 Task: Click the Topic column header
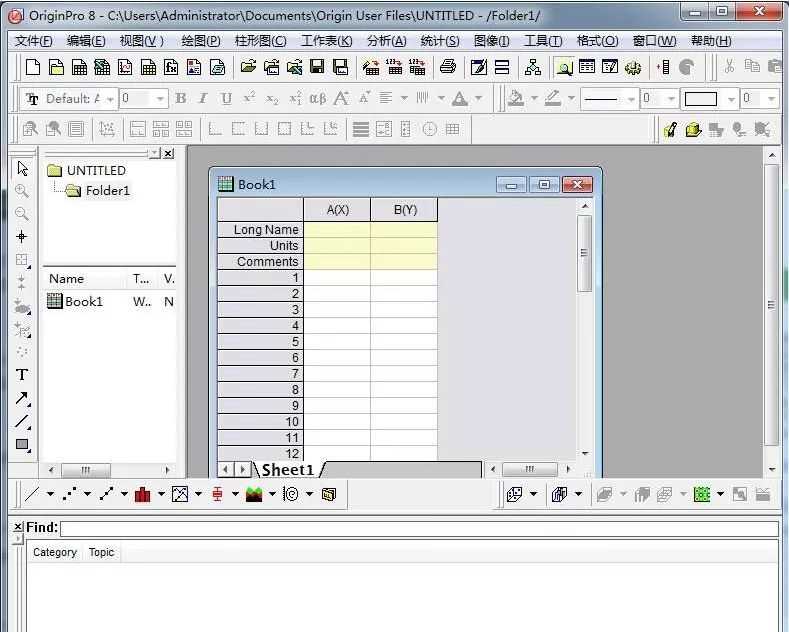(101, 552)
